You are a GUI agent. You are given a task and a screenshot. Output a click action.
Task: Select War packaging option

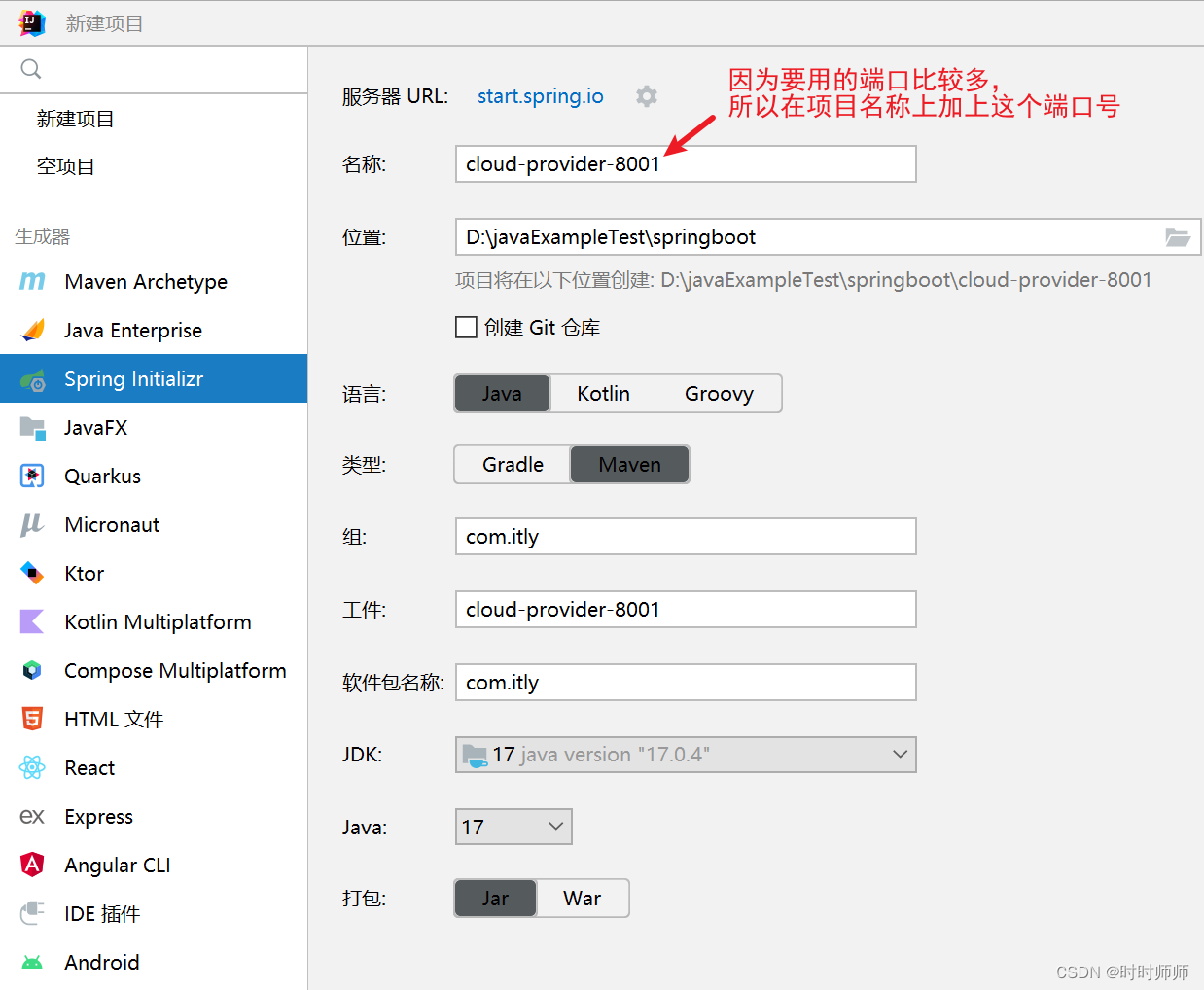coord(582,899)
